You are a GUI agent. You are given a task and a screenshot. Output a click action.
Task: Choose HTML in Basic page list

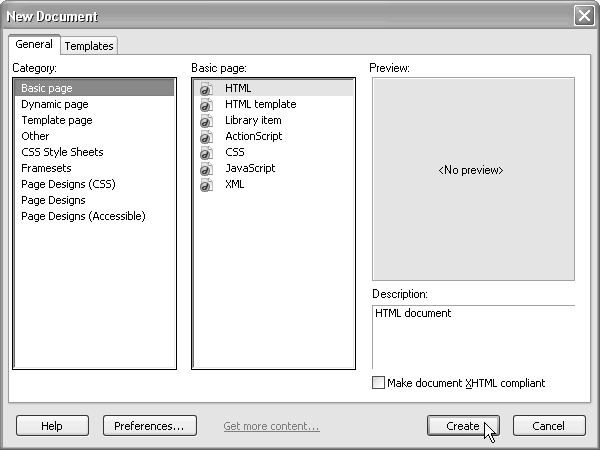tap(273, 88)
